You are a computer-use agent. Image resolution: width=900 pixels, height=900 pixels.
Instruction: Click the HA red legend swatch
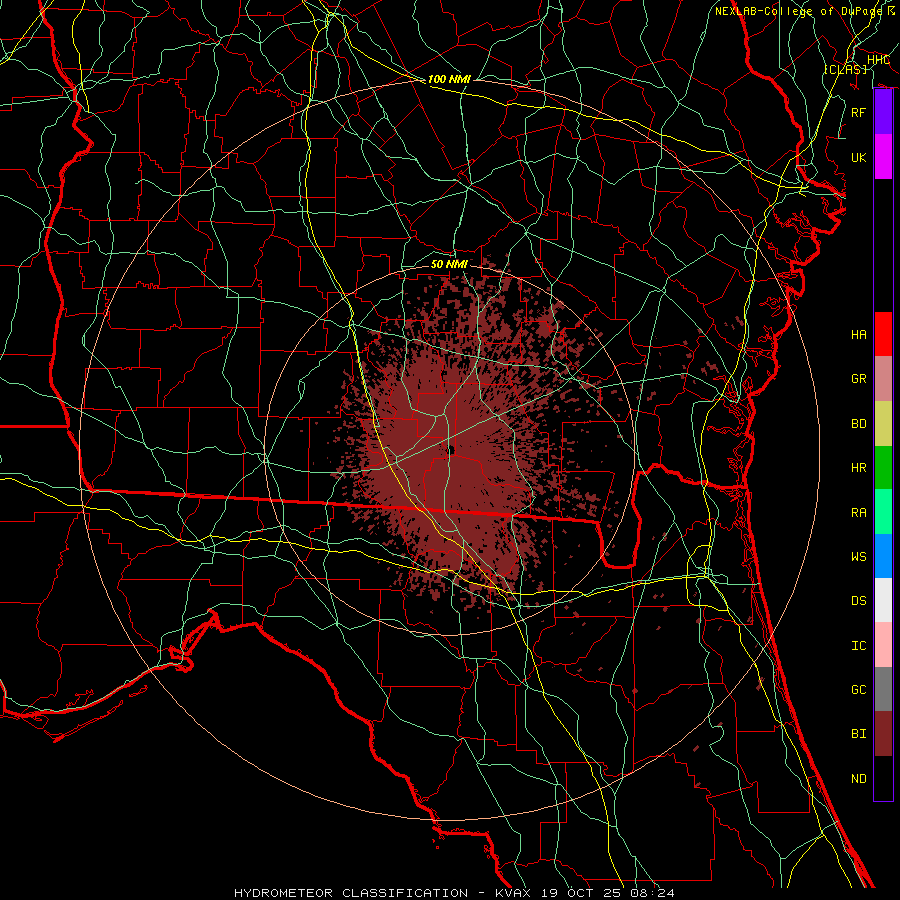coord(883,334)
